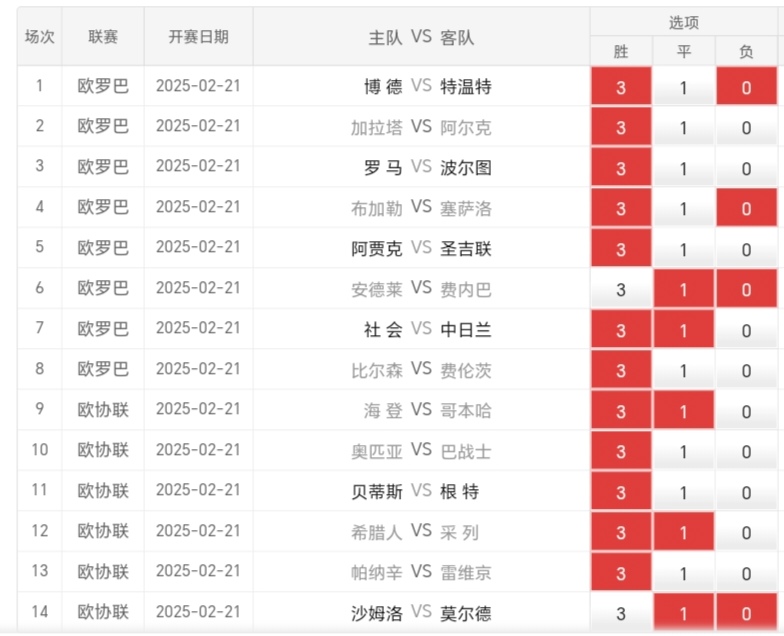Toggle win option 3 for 安德莱 VS 费内巴
The height and width of the screenshot is (636, 784).
621,289
